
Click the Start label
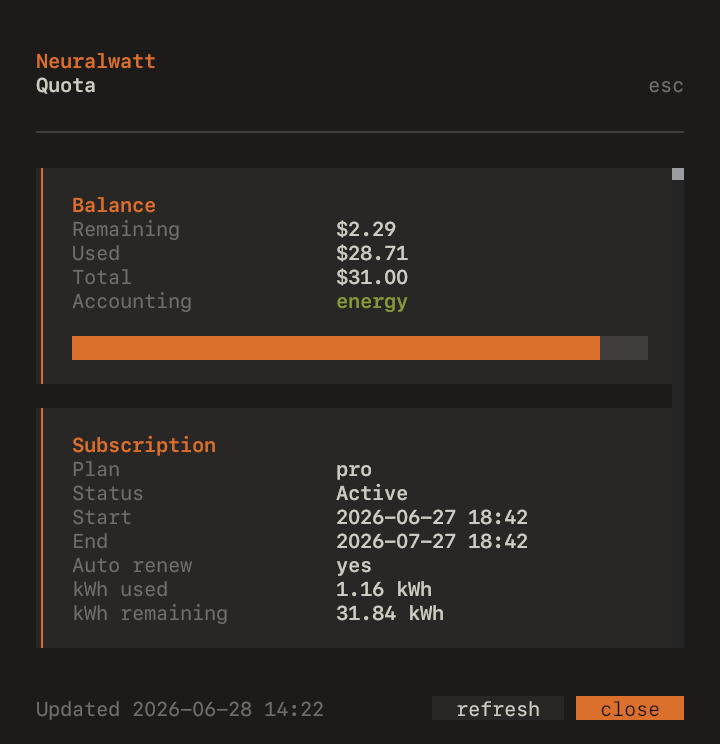[x=102, y=518]
